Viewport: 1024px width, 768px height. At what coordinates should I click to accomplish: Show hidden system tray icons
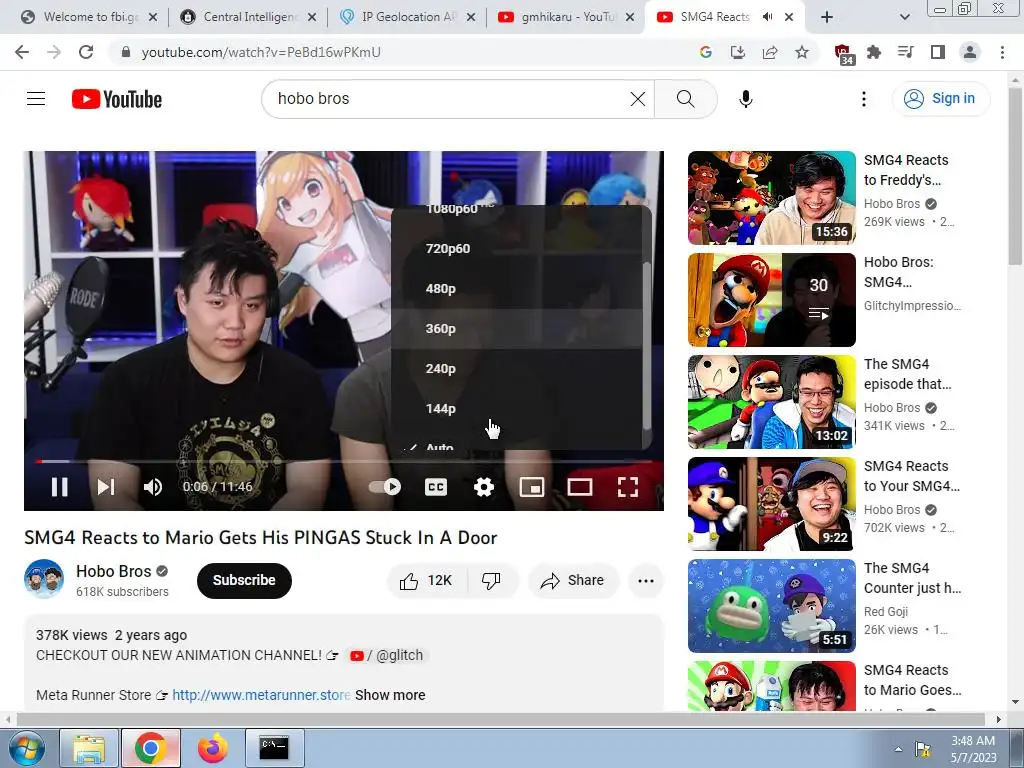pyautogui.click(x=899, y=749)
